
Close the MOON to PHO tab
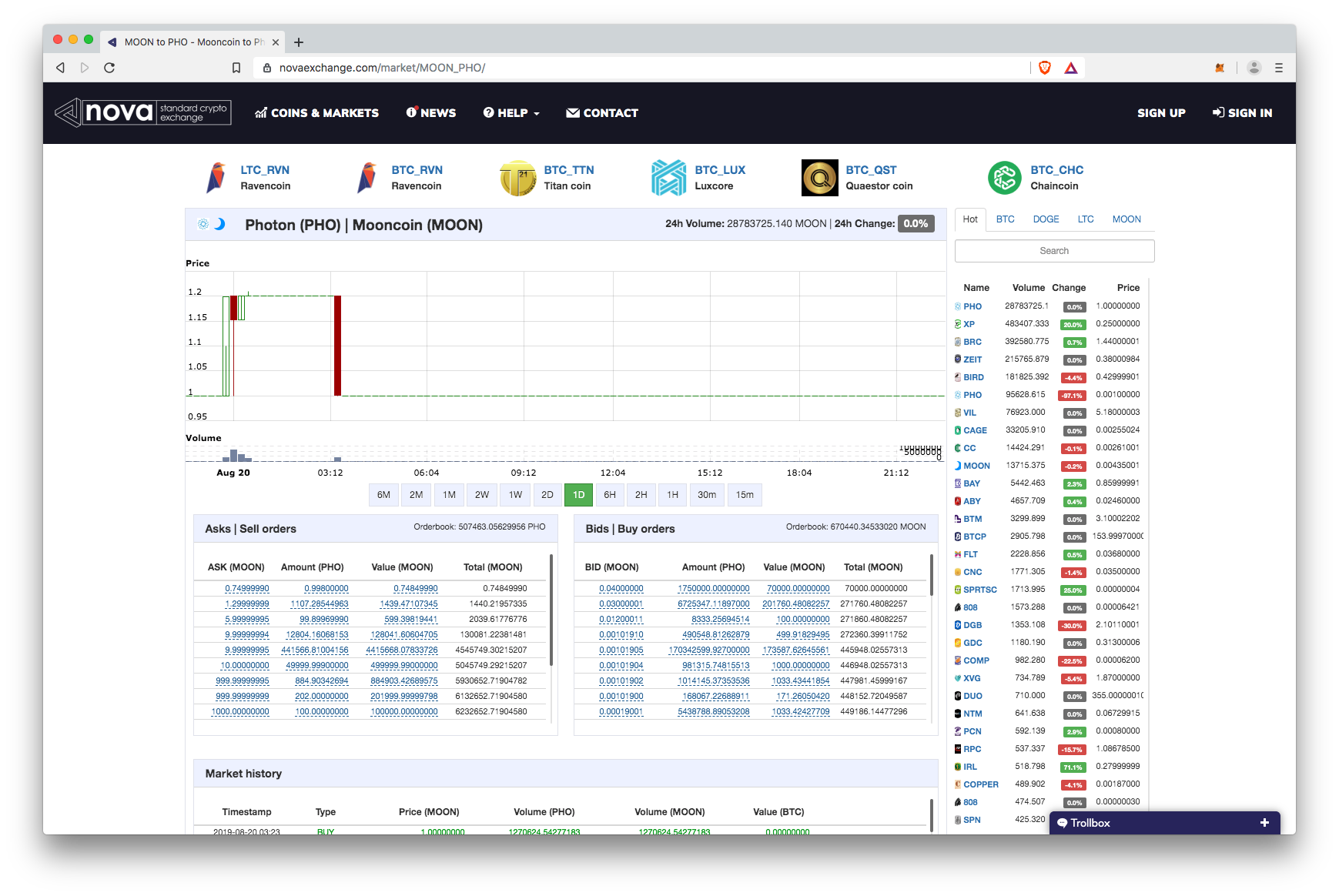tap(276, 42)
